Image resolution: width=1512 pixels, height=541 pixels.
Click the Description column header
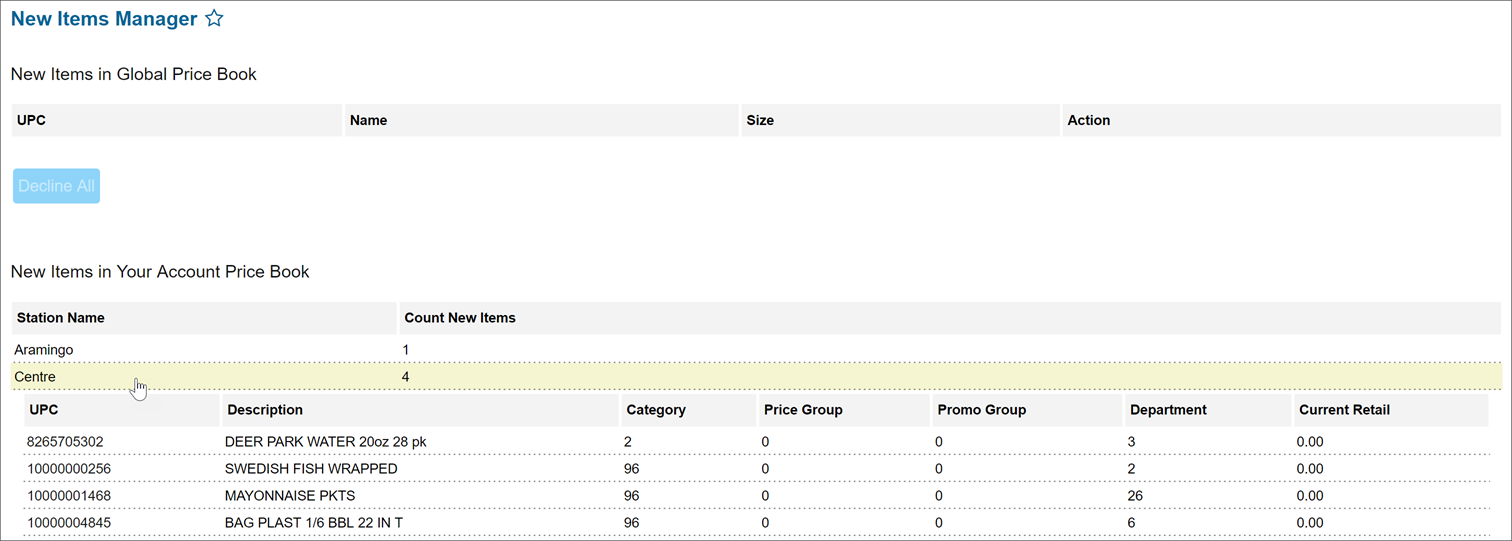click(x=265, y=410)
